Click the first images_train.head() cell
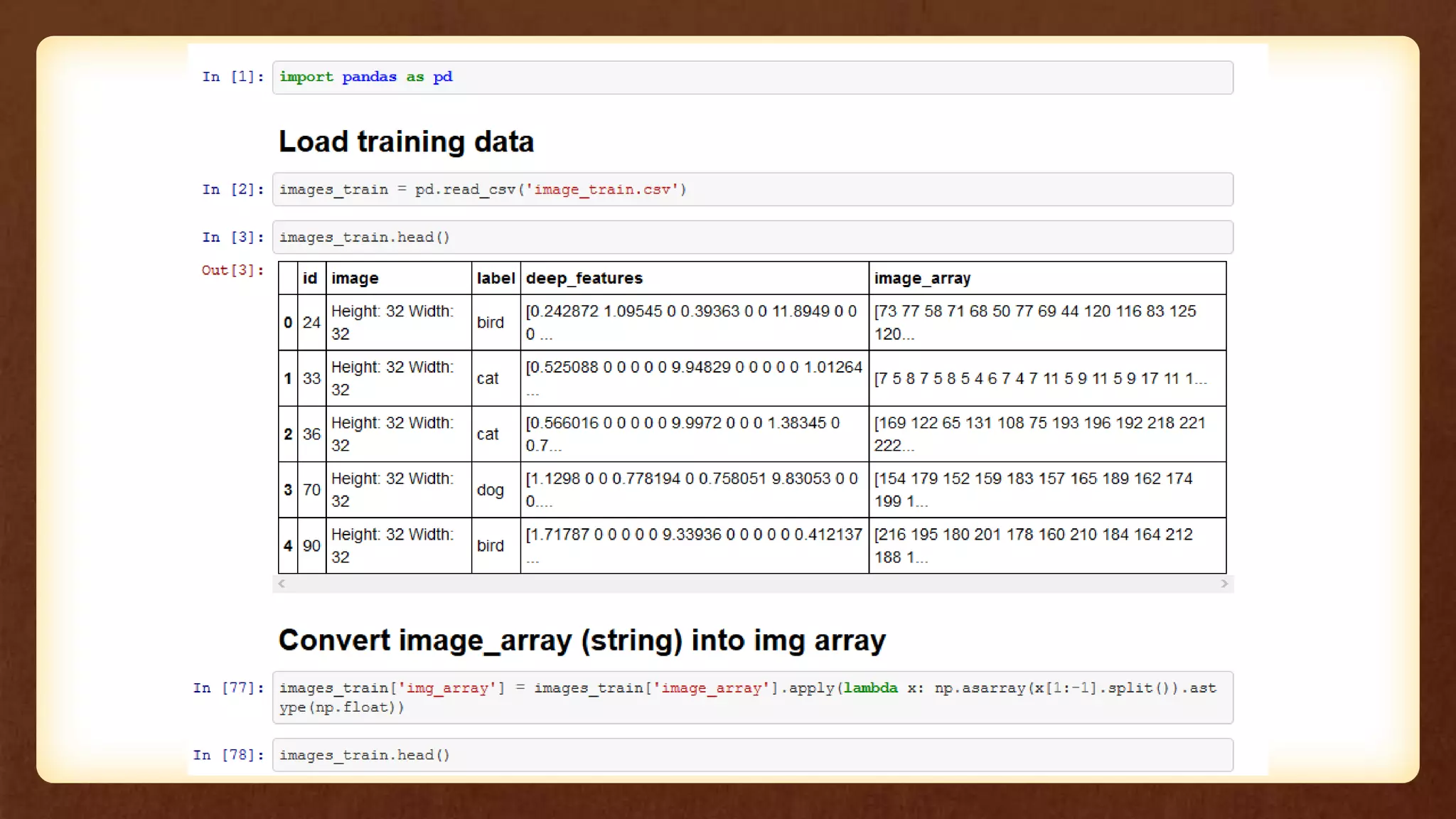1456x819 pixels. 752,237
